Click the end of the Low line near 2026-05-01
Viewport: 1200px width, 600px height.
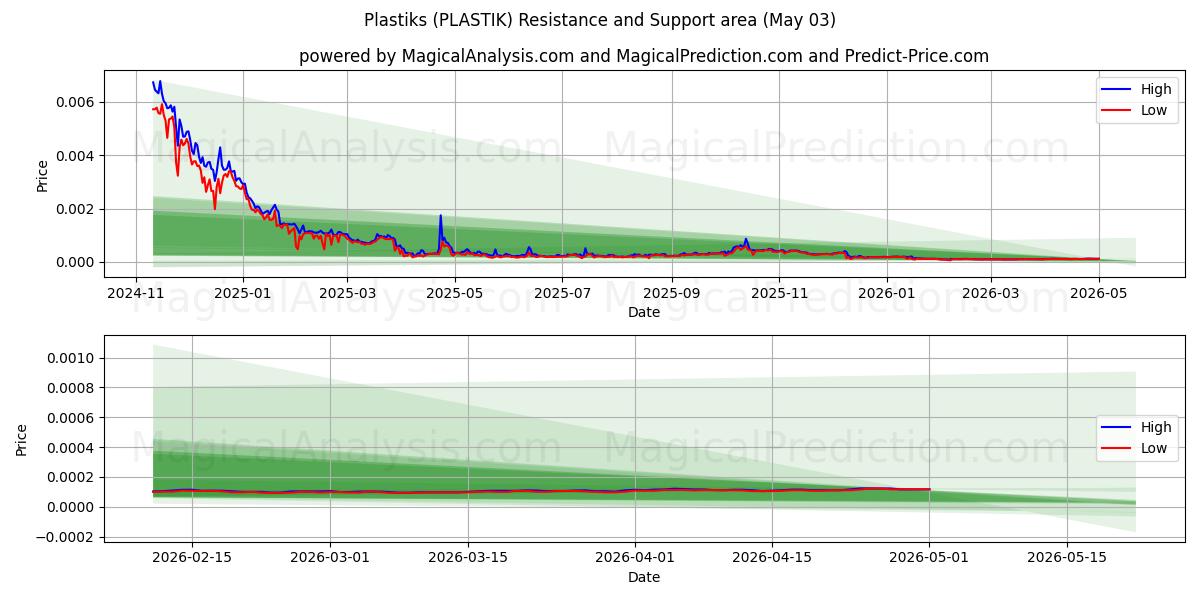(929, 490)
